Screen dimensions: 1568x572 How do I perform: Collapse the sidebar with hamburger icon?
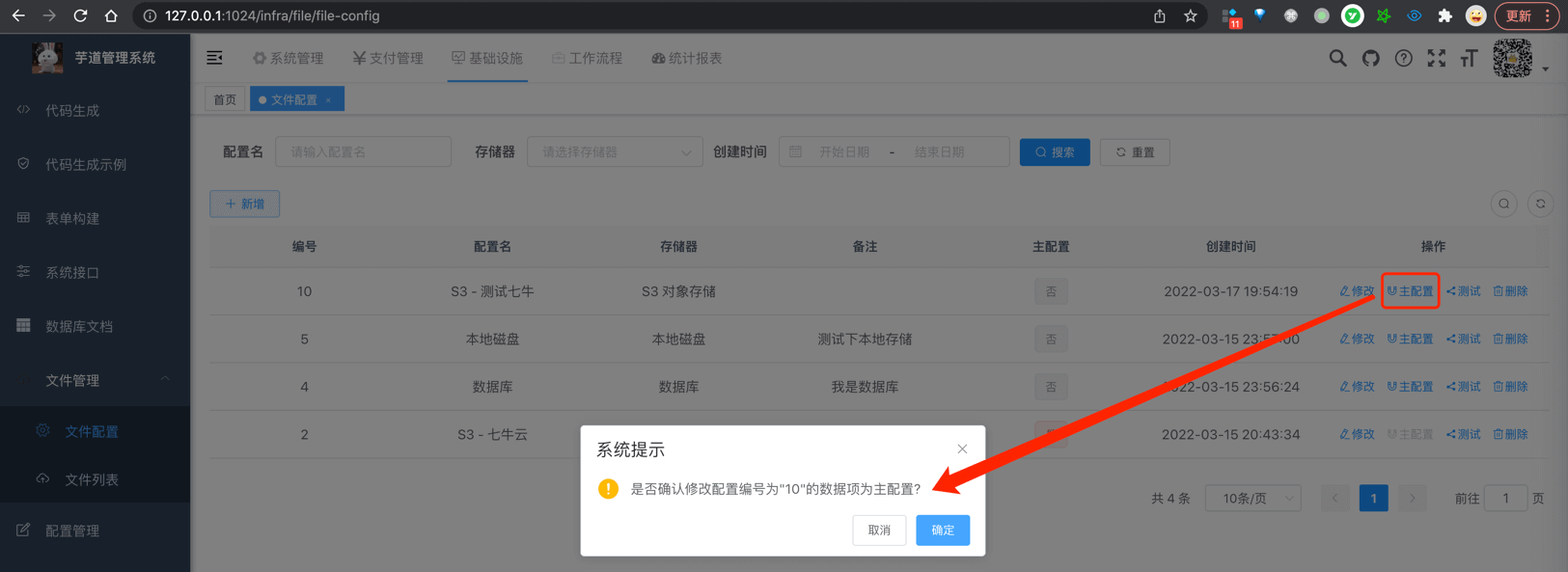click(214, 58)
